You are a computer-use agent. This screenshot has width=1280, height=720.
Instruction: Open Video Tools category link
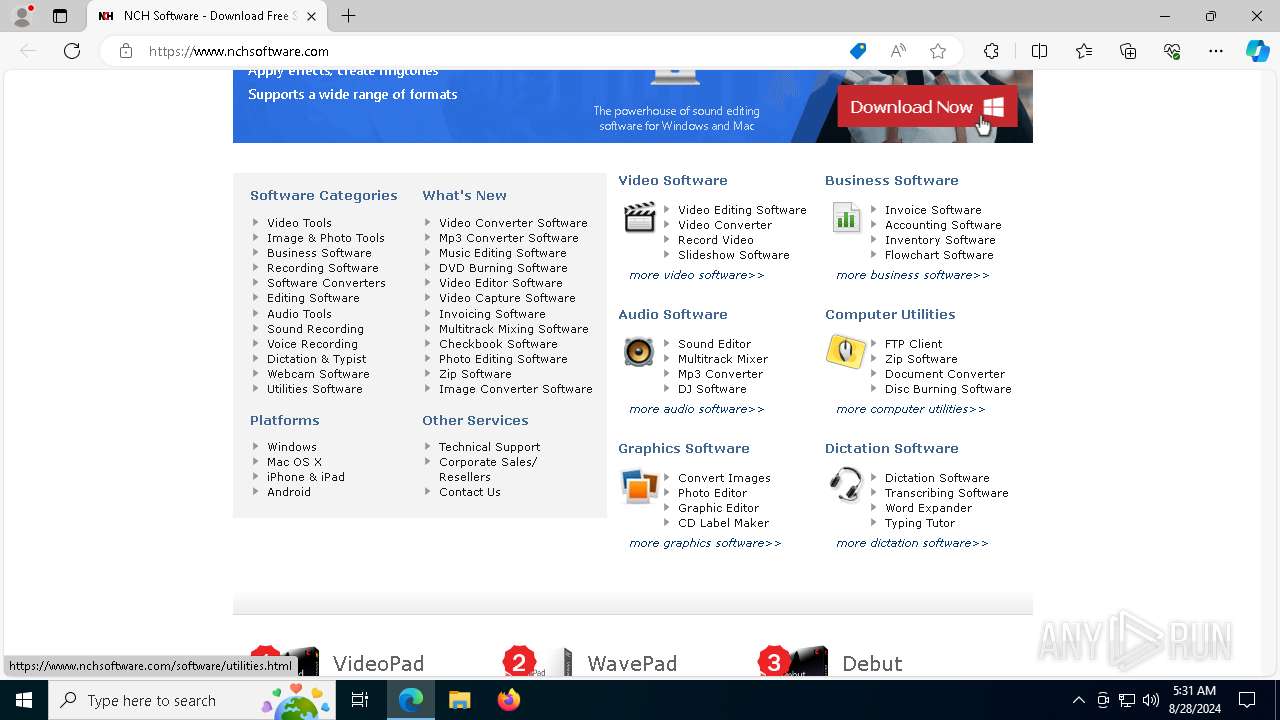point(299,223)
